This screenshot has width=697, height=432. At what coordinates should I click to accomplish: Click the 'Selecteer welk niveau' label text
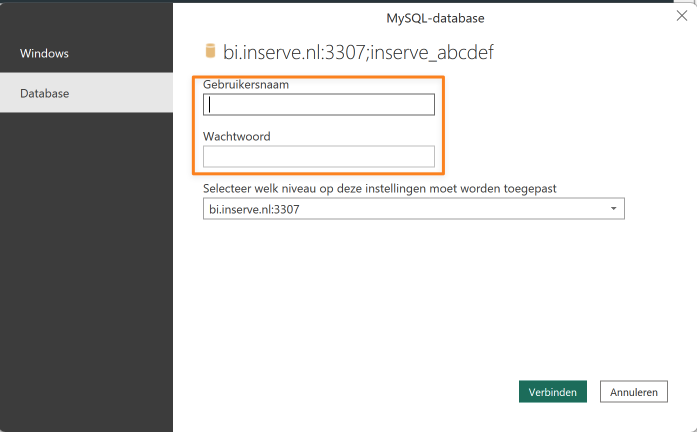click(380, 188)
